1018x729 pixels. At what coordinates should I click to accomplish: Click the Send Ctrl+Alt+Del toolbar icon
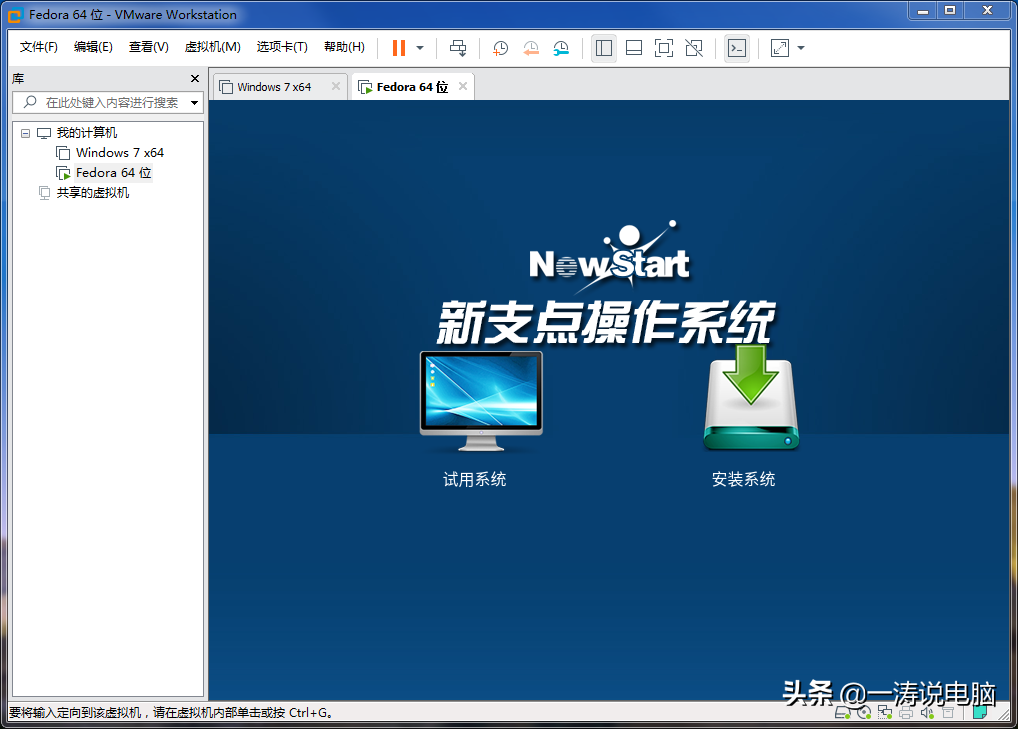[458, 48]
